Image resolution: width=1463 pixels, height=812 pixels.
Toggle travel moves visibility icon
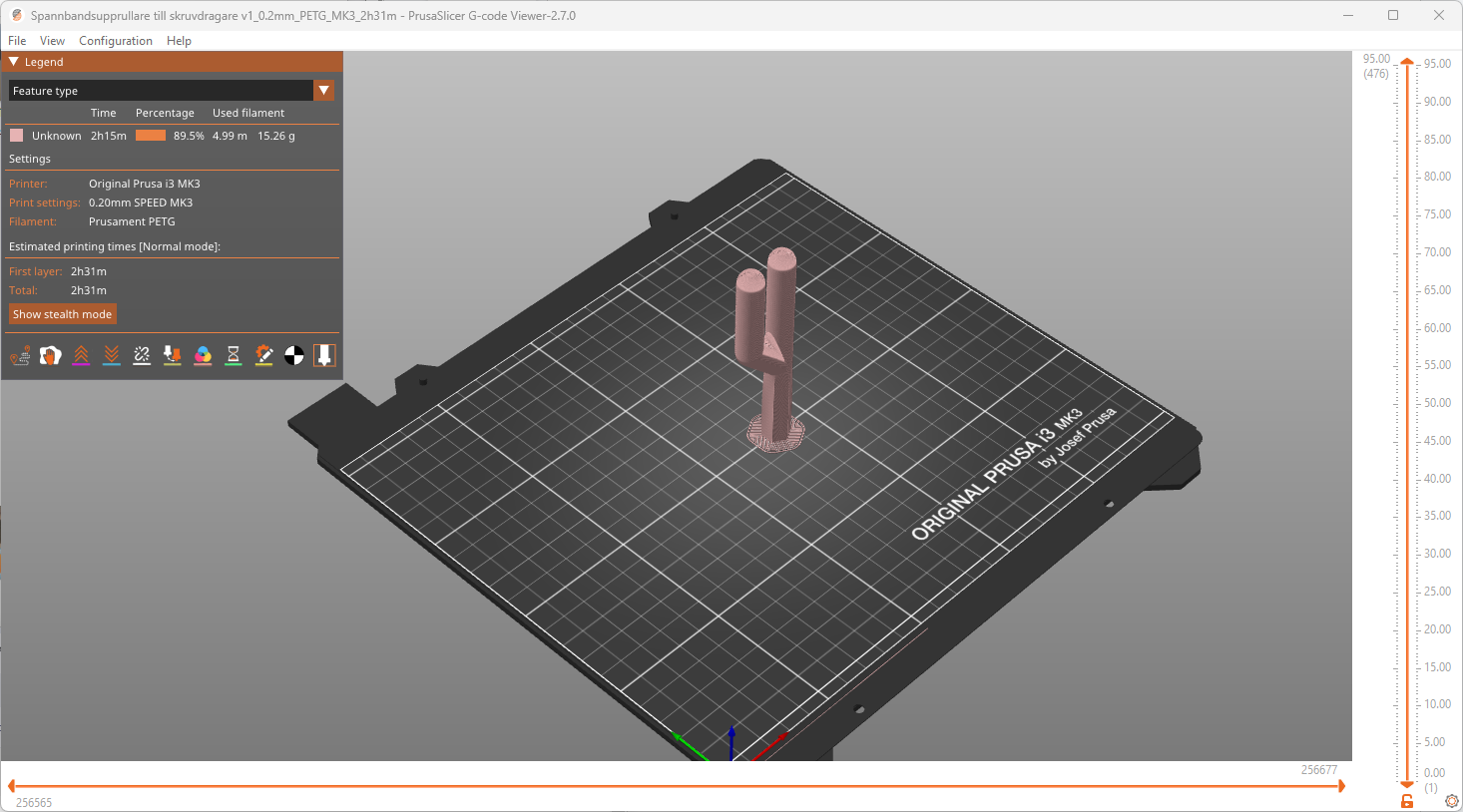(x=20, y=355)
